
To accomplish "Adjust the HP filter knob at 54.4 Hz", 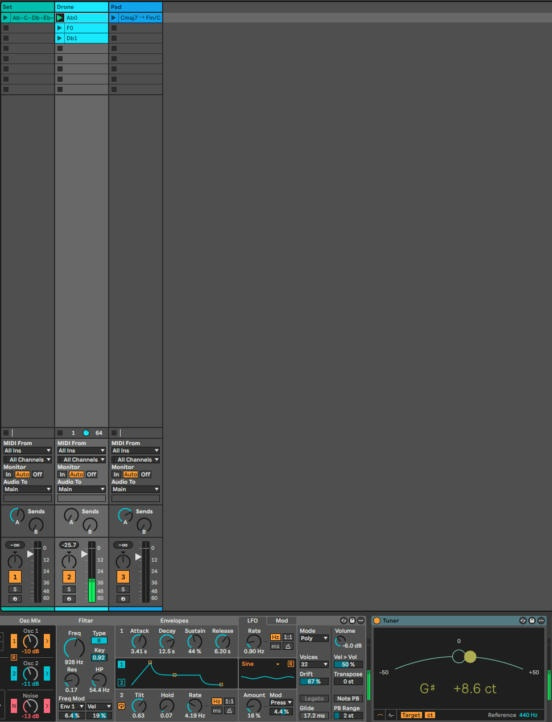I will pyautogui.click(x=99, y=680).
